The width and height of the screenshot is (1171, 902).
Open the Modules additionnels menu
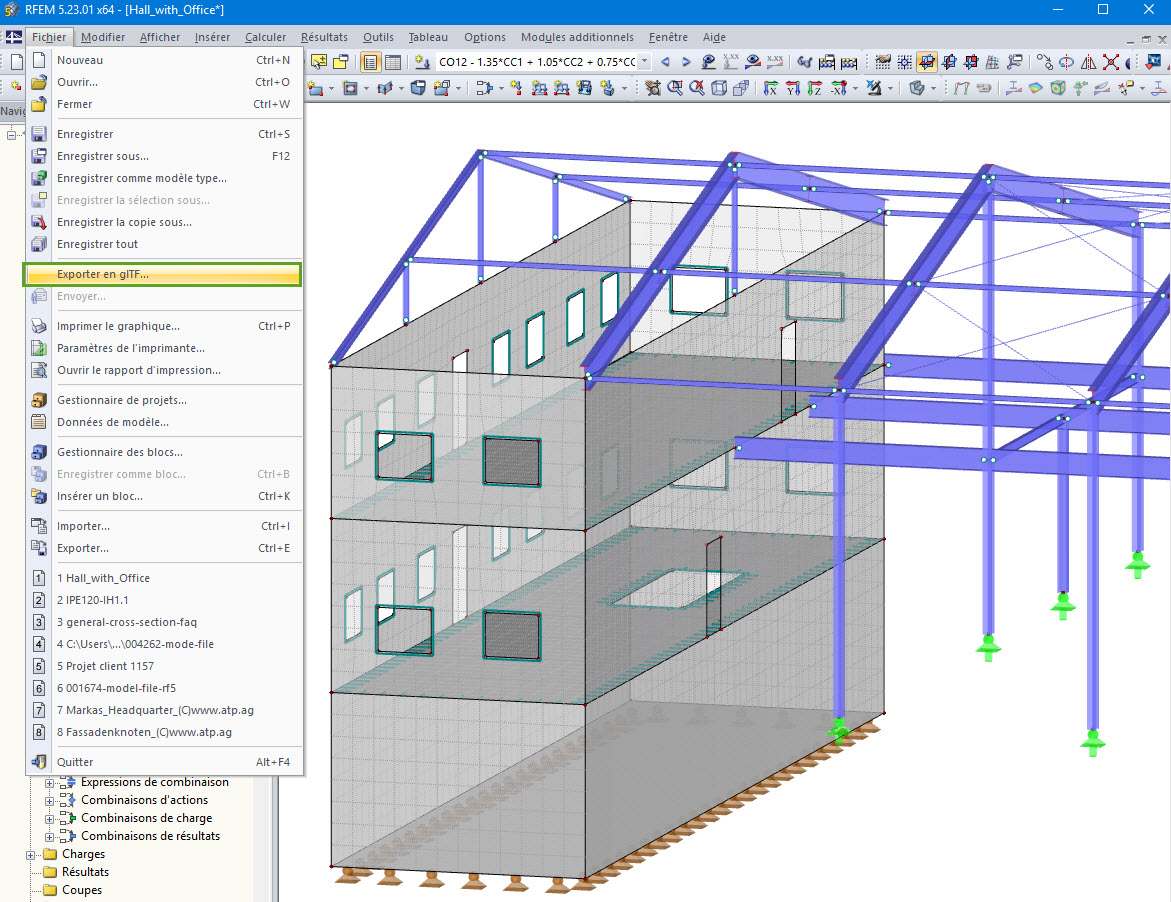[577, 37]
